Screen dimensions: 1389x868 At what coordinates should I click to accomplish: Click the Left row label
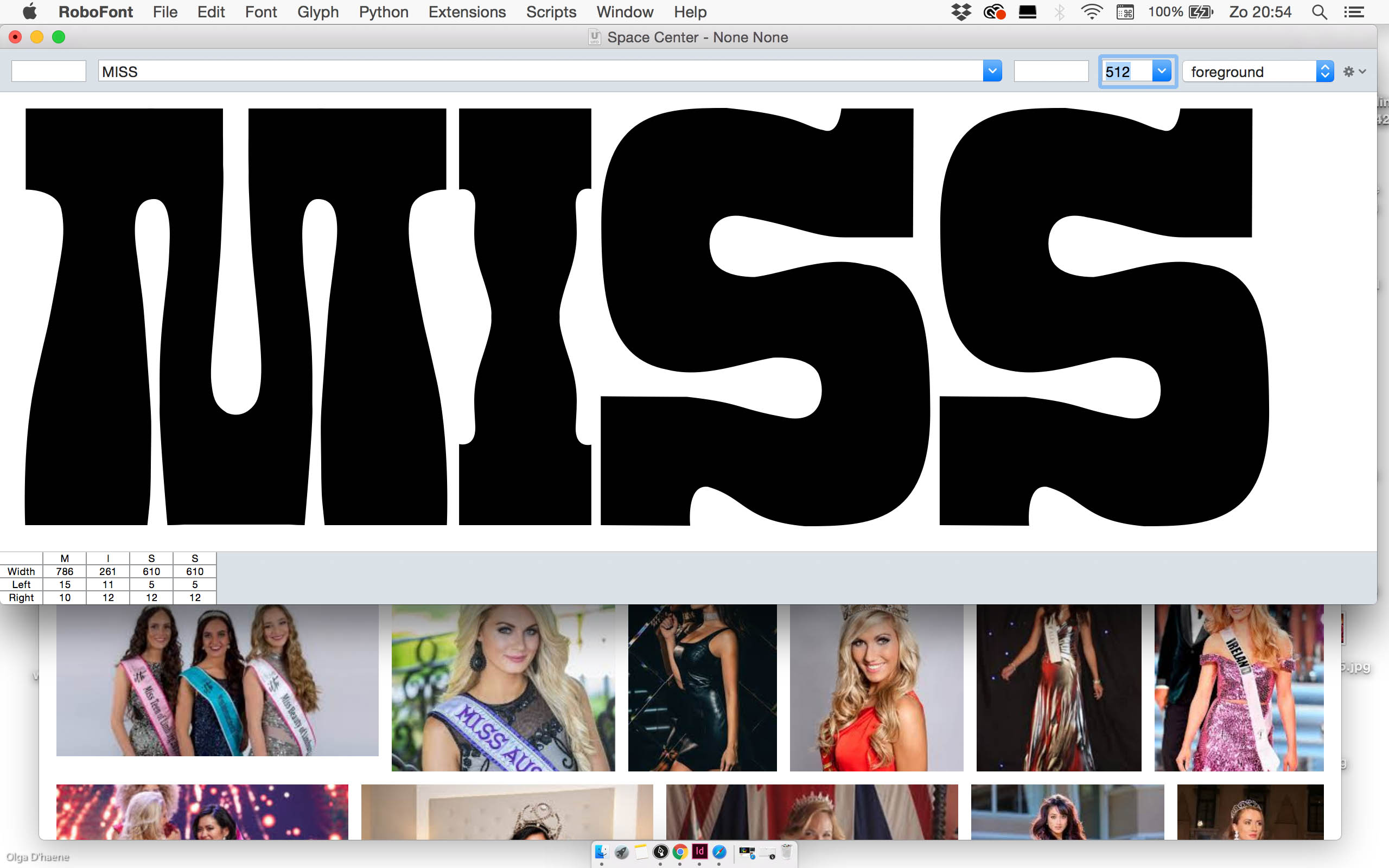21,584
